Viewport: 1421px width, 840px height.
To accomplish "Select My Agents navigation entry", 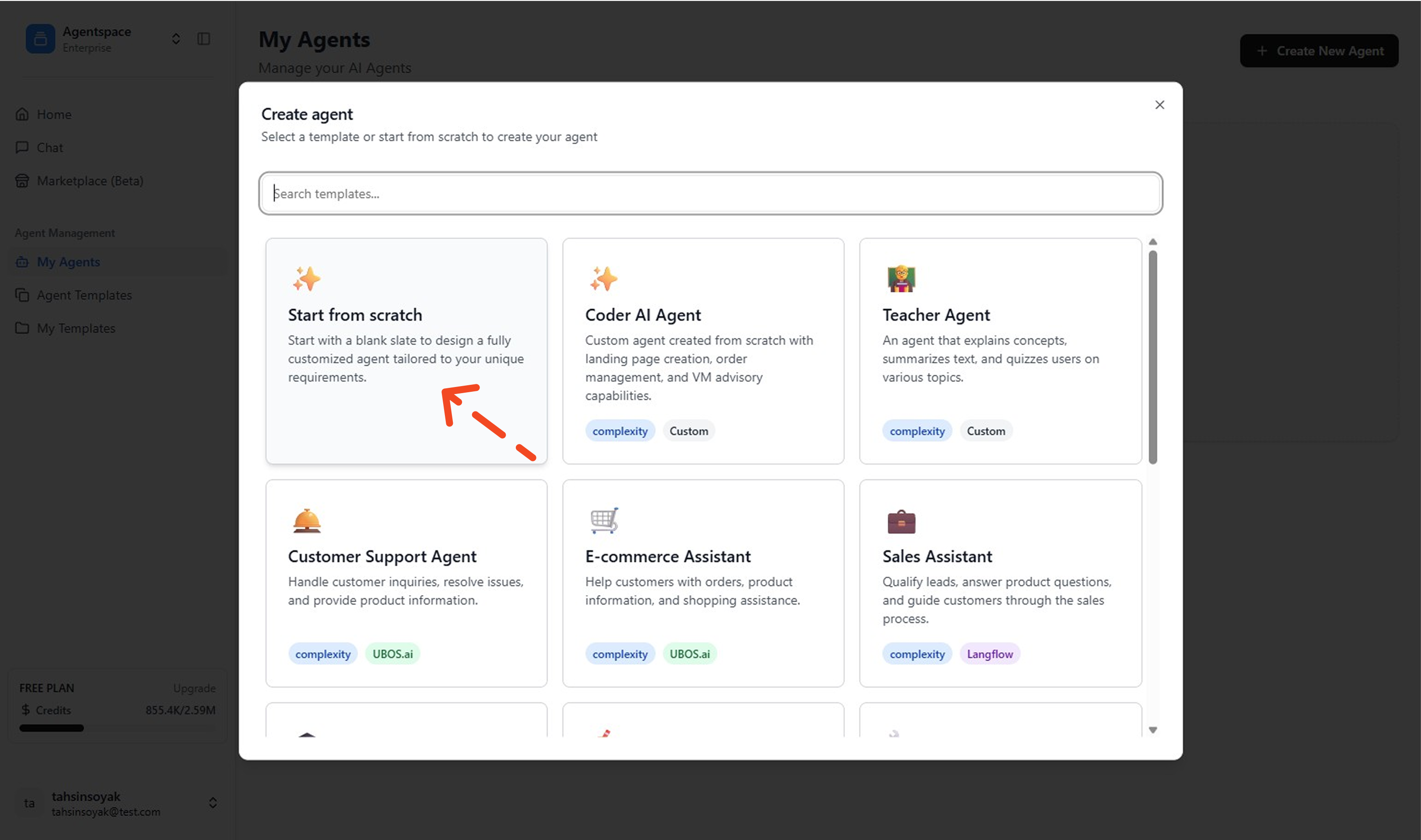I will (68, 261).
